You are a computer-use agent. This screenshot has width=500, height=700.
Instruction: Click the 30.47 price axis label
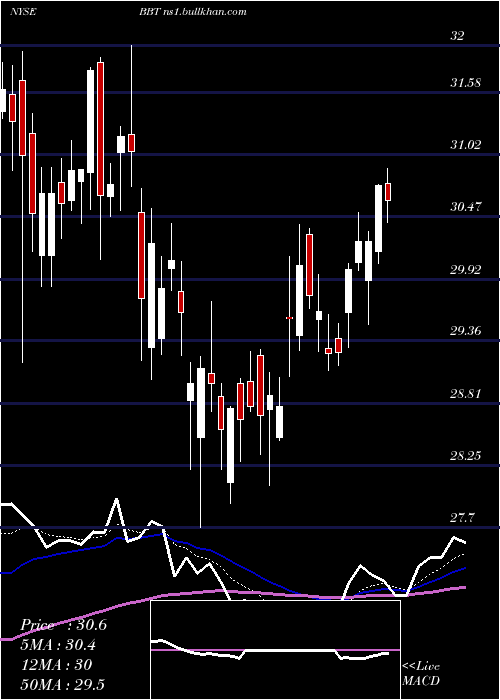(465, 207)
